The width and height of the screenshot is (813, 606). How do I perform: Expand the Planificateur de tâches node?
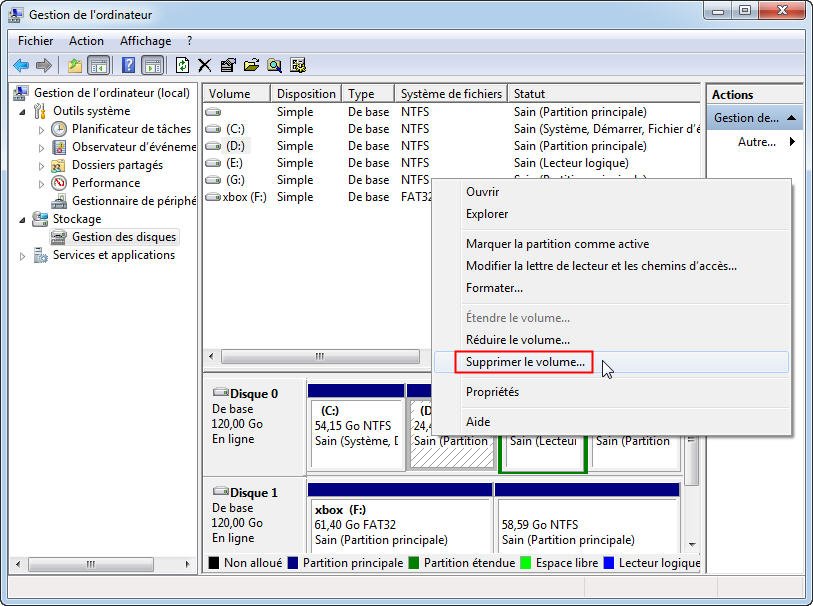[x=41, y=130]
